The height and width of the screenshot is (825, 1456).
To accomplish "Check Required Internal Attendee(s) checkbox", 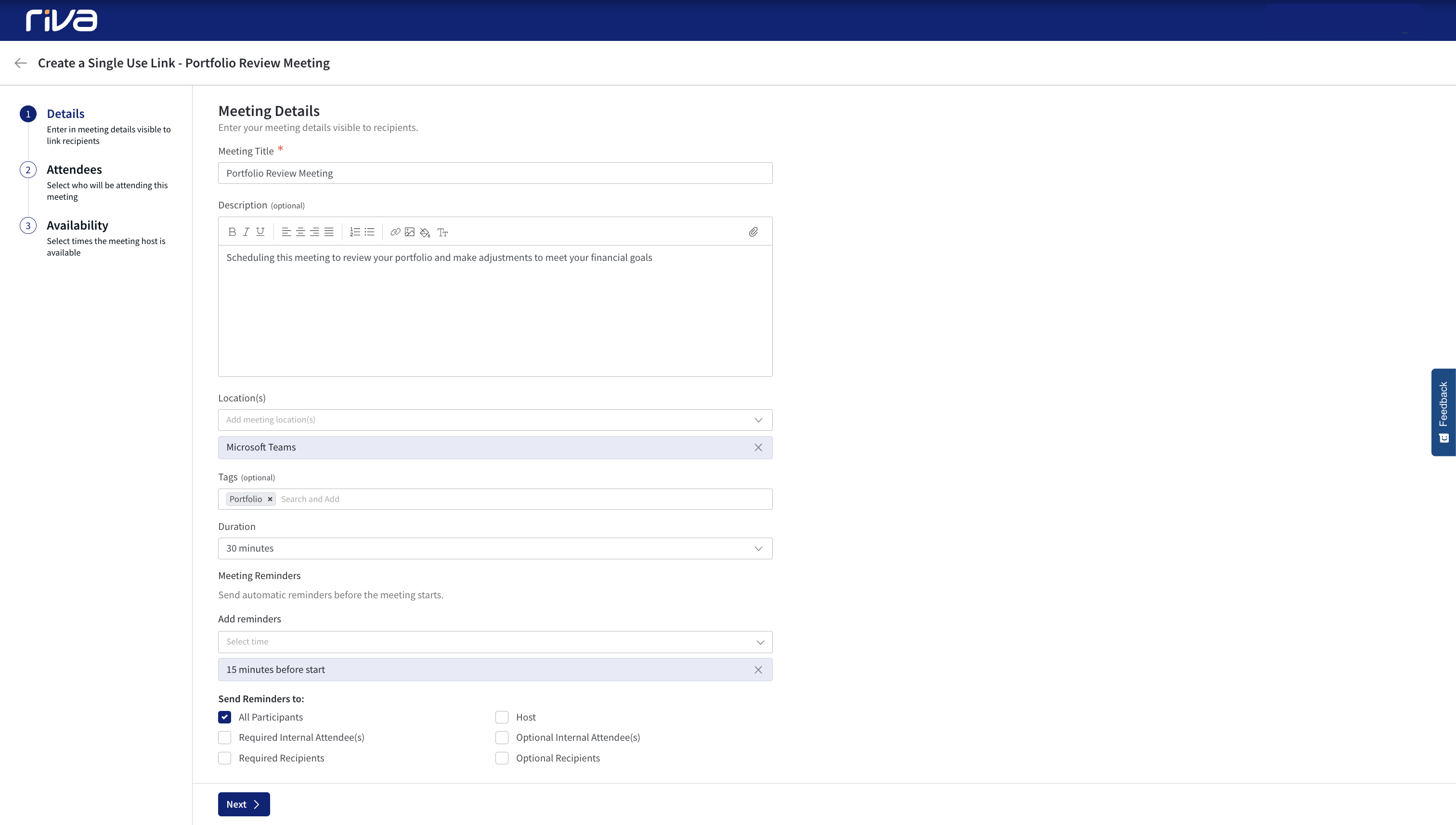I will (224, 737).
